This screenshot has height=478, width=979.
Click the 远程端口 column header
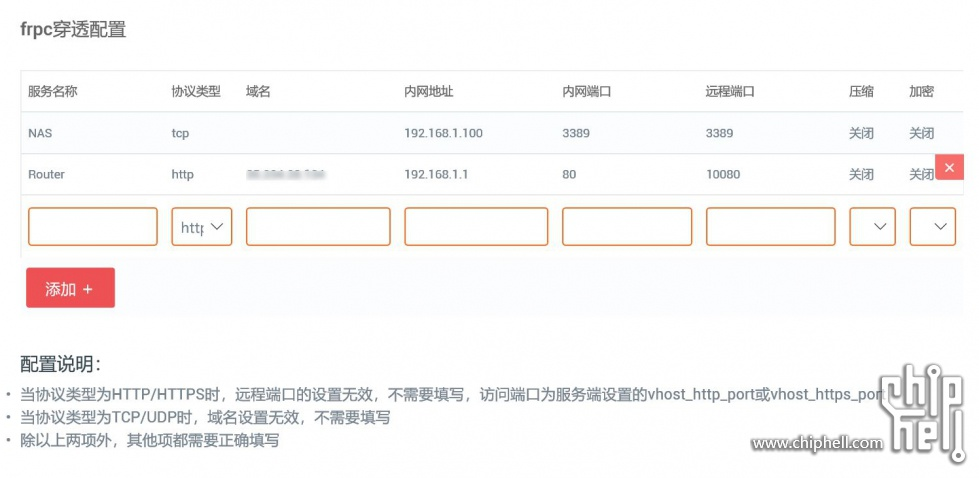(731, 92)
